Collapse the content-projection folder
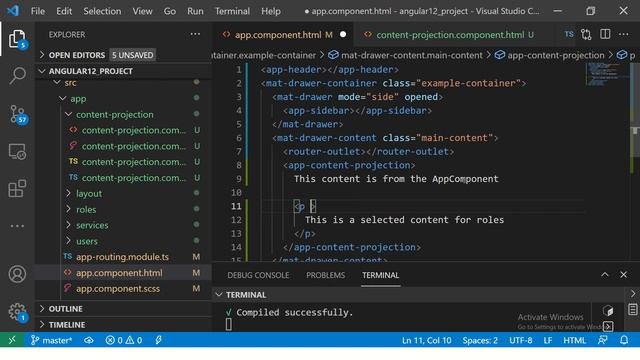The height and width of the screenshot is (360, 640). point(115,114)
